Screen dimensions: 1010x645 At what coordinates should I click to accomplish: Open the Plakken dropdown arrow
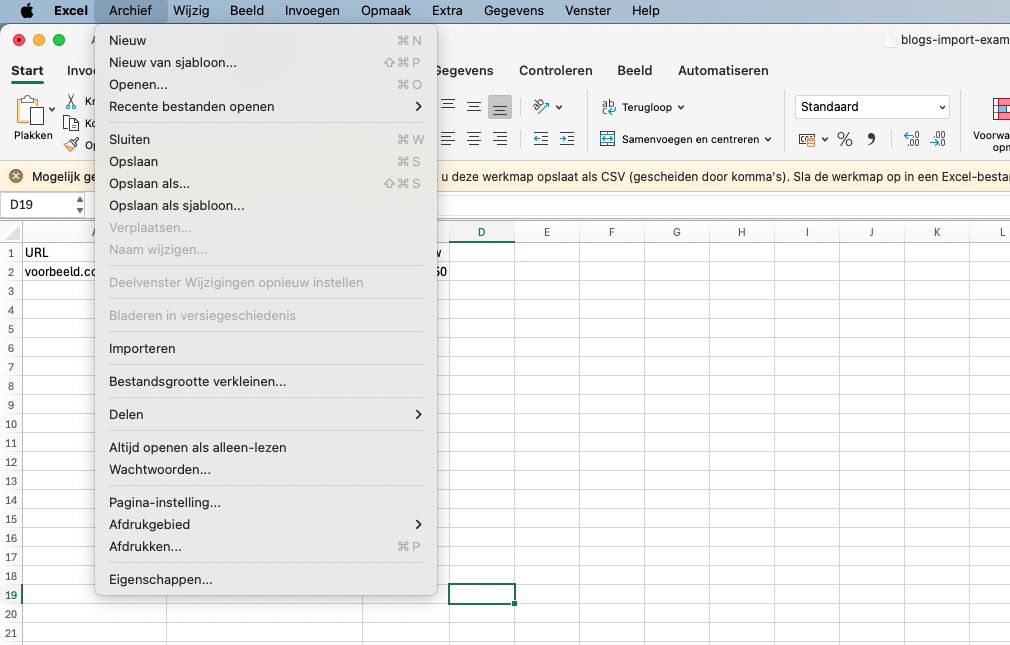point(52,109)
